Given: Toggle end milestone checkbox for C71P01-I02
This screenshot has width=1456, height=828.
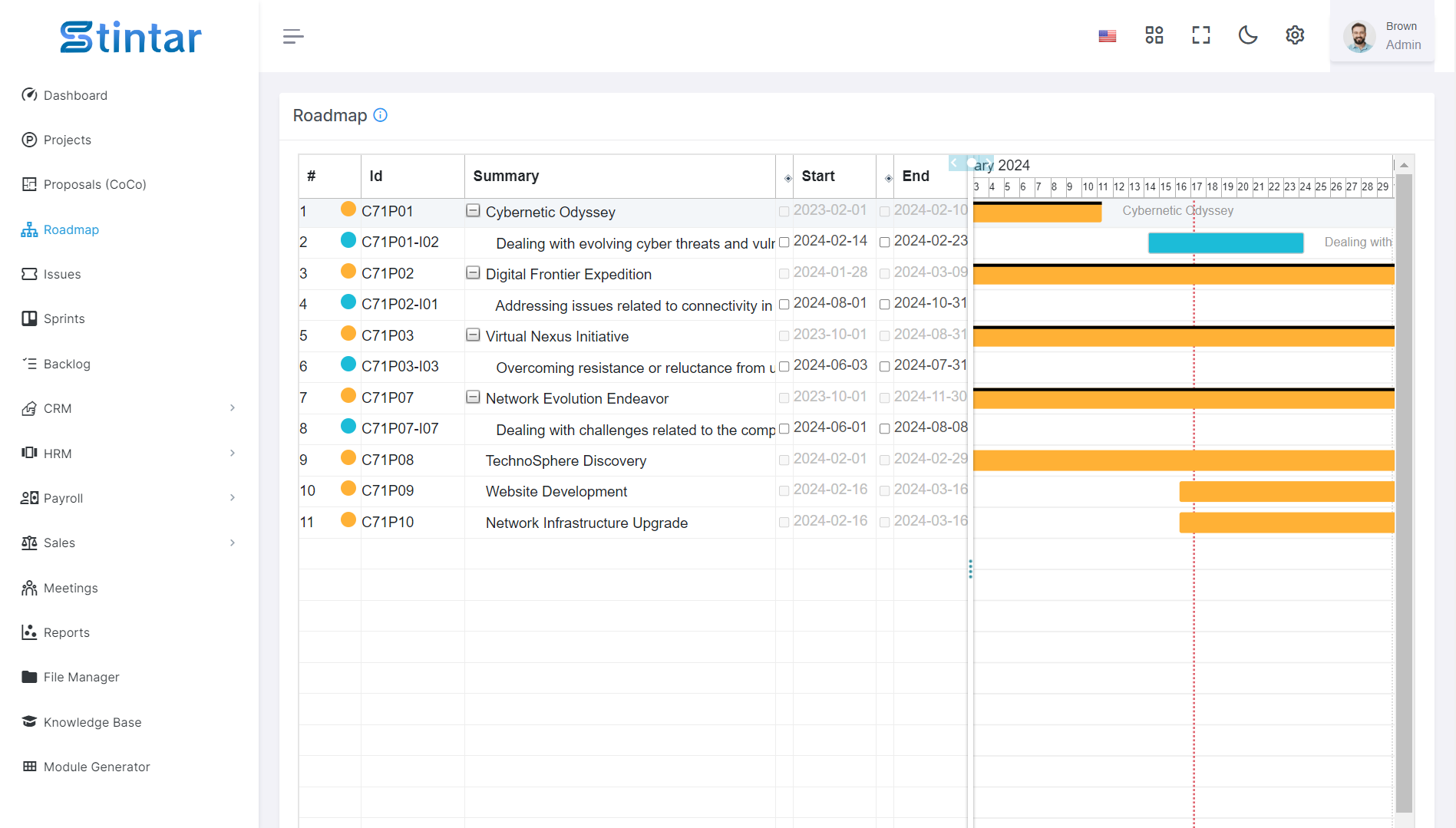Looking at the screenshot, I should pos(884,242).
